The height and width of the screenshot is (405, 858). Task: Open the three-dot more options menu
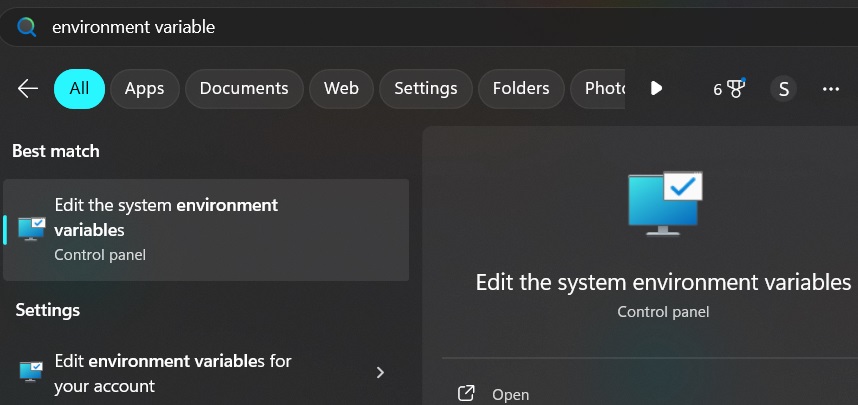(830, 89)
